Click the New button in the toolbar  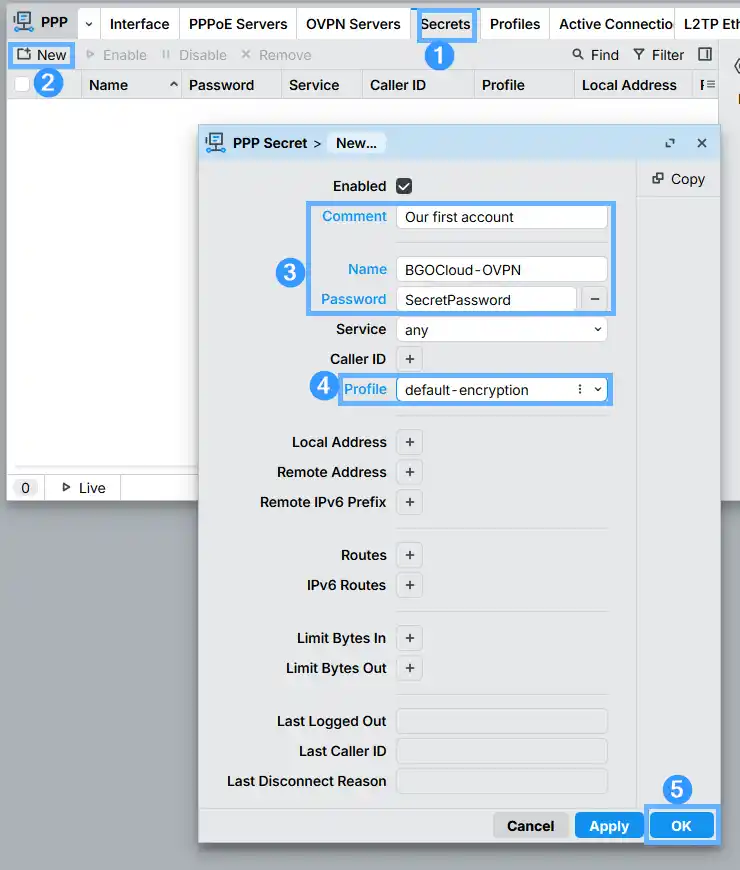[42, 55]
